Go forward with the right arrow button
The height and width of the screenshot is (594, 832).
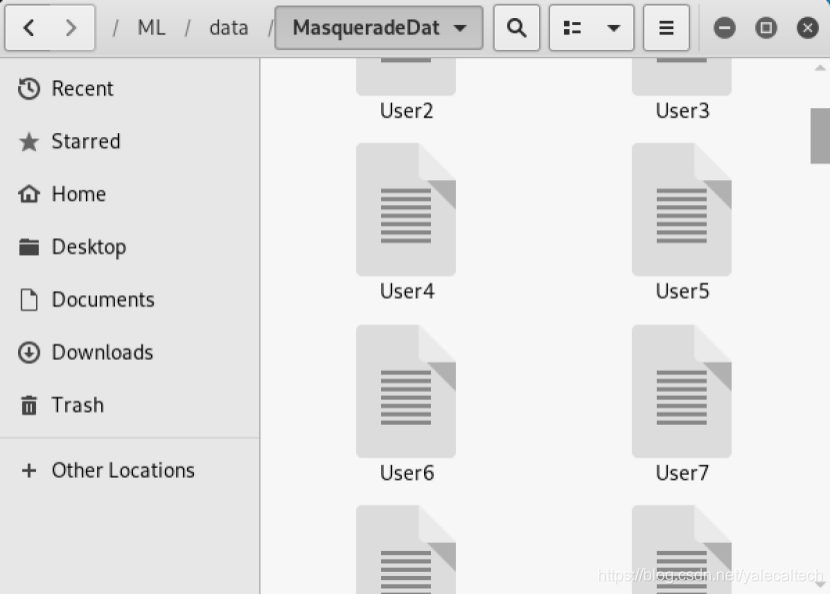click(72, 28)
